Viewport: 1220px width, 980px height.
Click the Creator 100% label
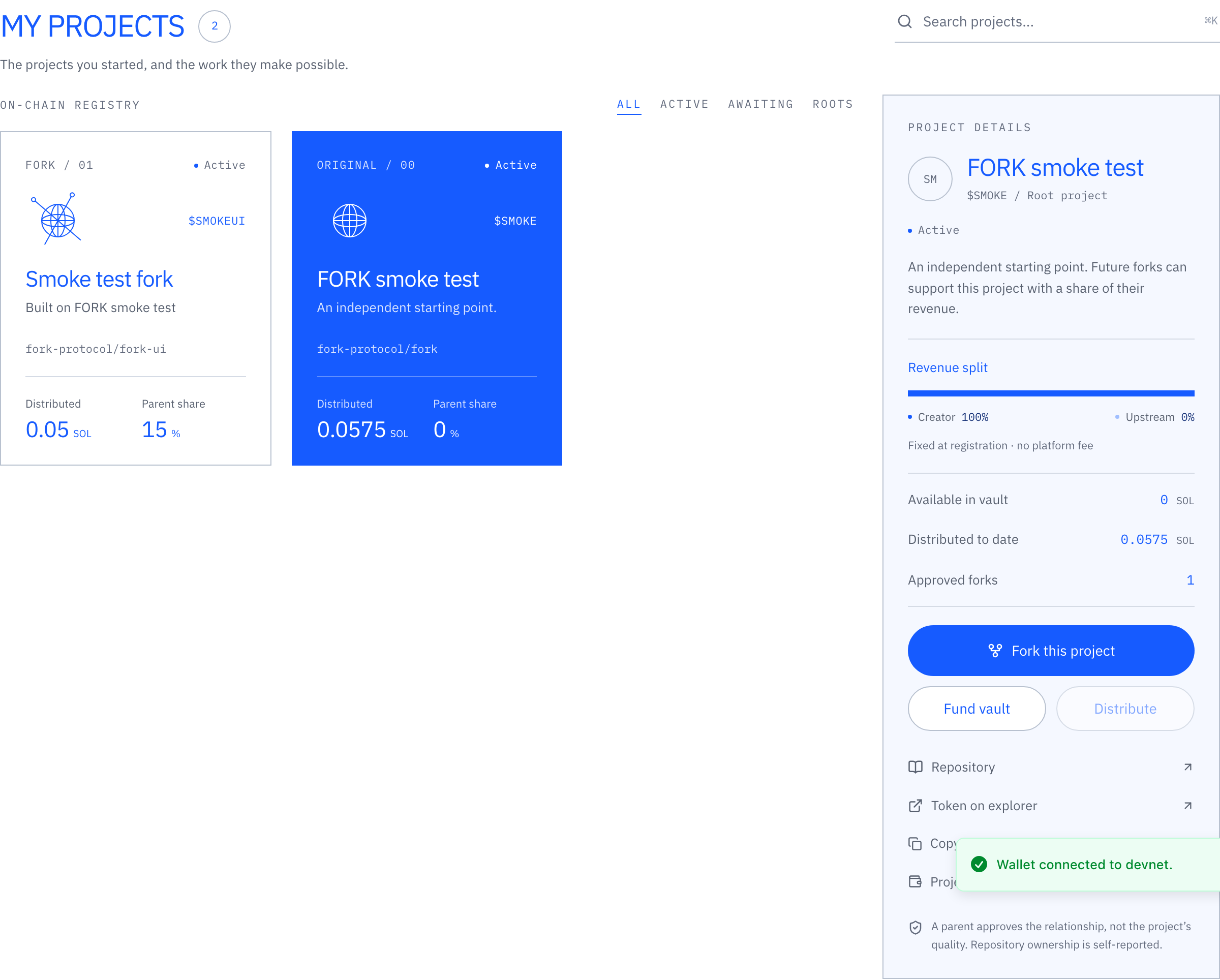tap(948, 417)
